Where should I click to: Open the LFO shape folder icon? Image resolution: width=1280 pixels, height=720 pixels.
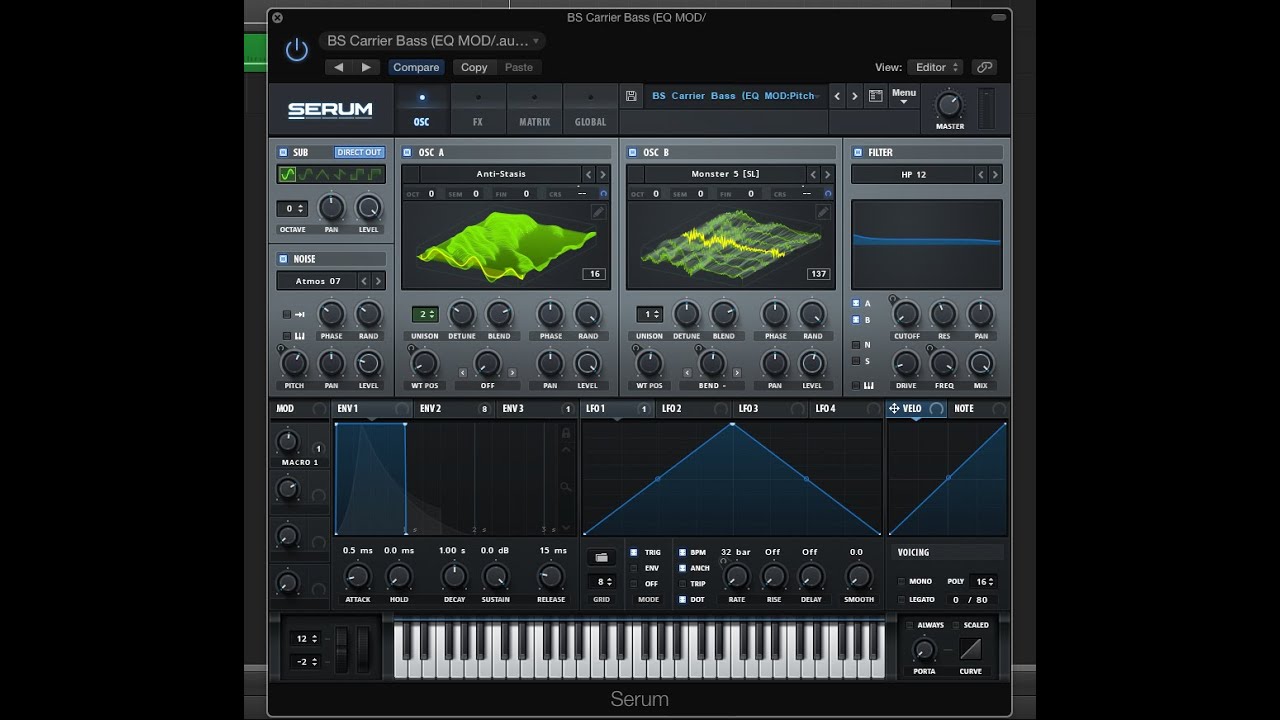click(601, 557)
